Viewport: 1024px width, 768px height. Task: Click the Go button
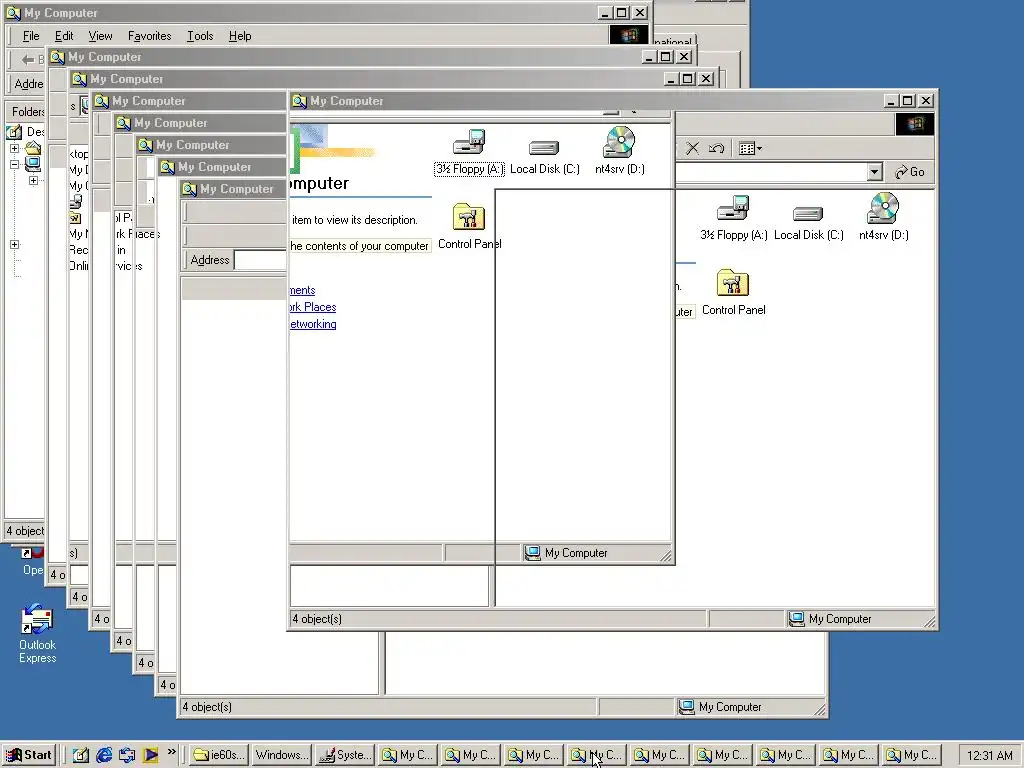pos(910,172)
